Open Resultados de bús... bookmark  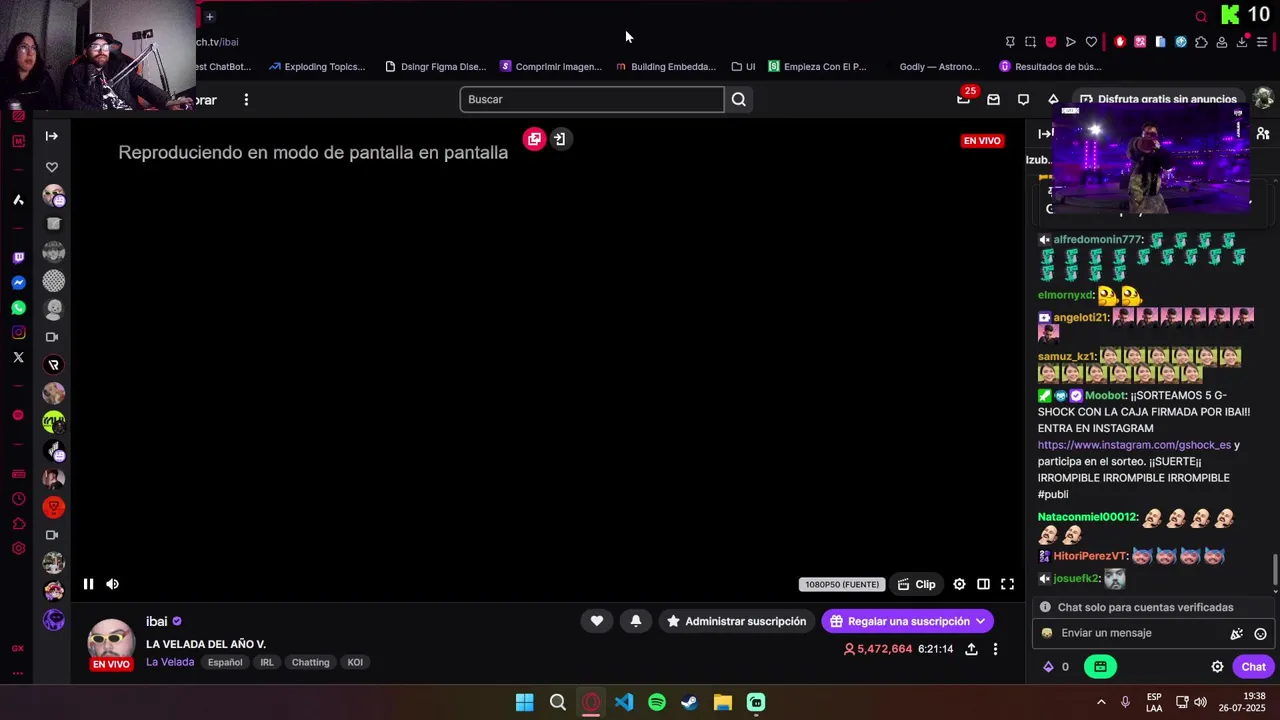tap(1050, 67)
